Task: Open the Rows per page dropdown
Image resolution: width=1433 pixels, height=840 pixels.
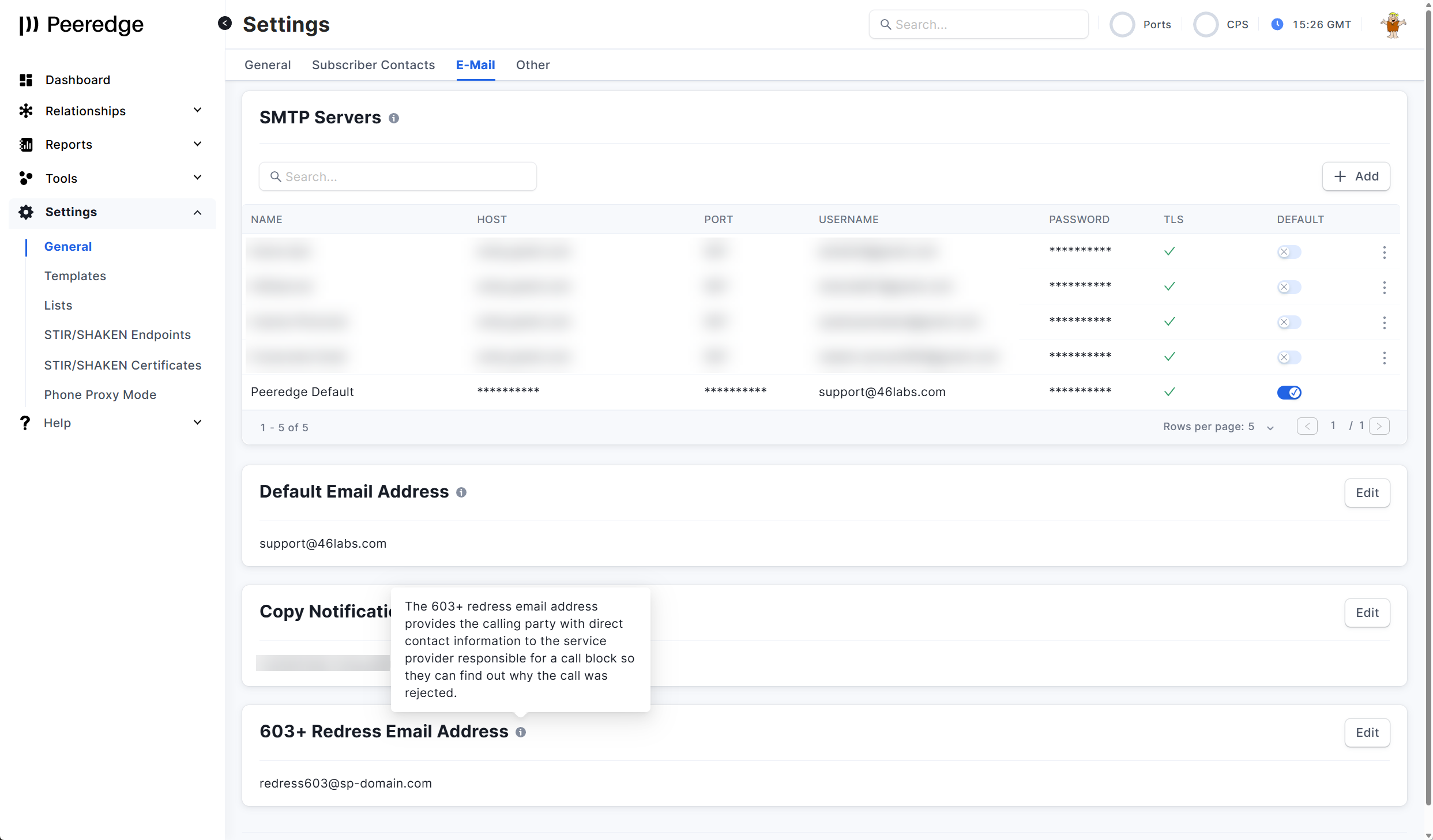Action: tap(1270, 427)
